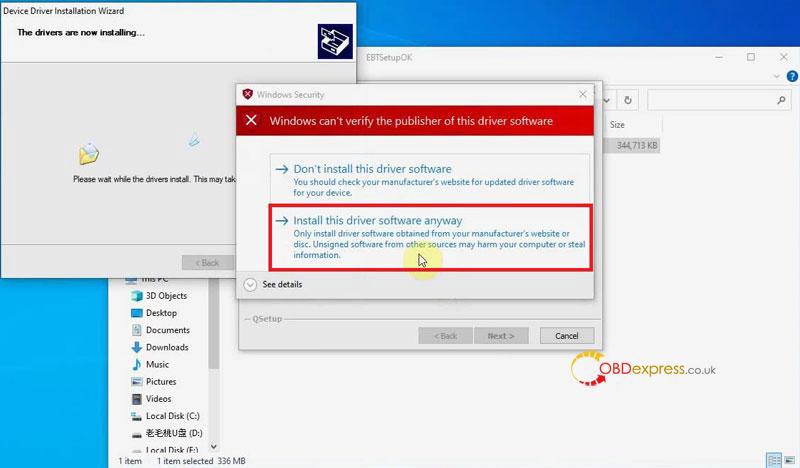800x468 pixels.
Task: Close the EBTSetupOK Explorer window
Action: coord(784,57)
